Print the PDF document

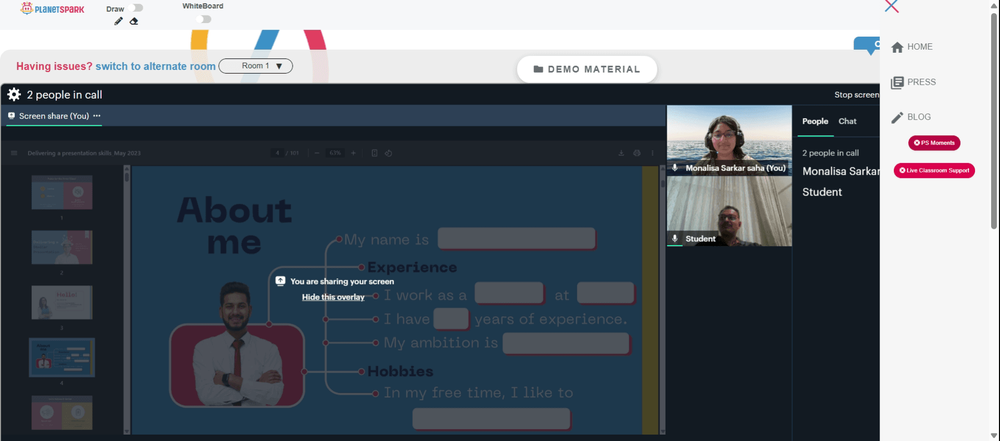(636, 153)
